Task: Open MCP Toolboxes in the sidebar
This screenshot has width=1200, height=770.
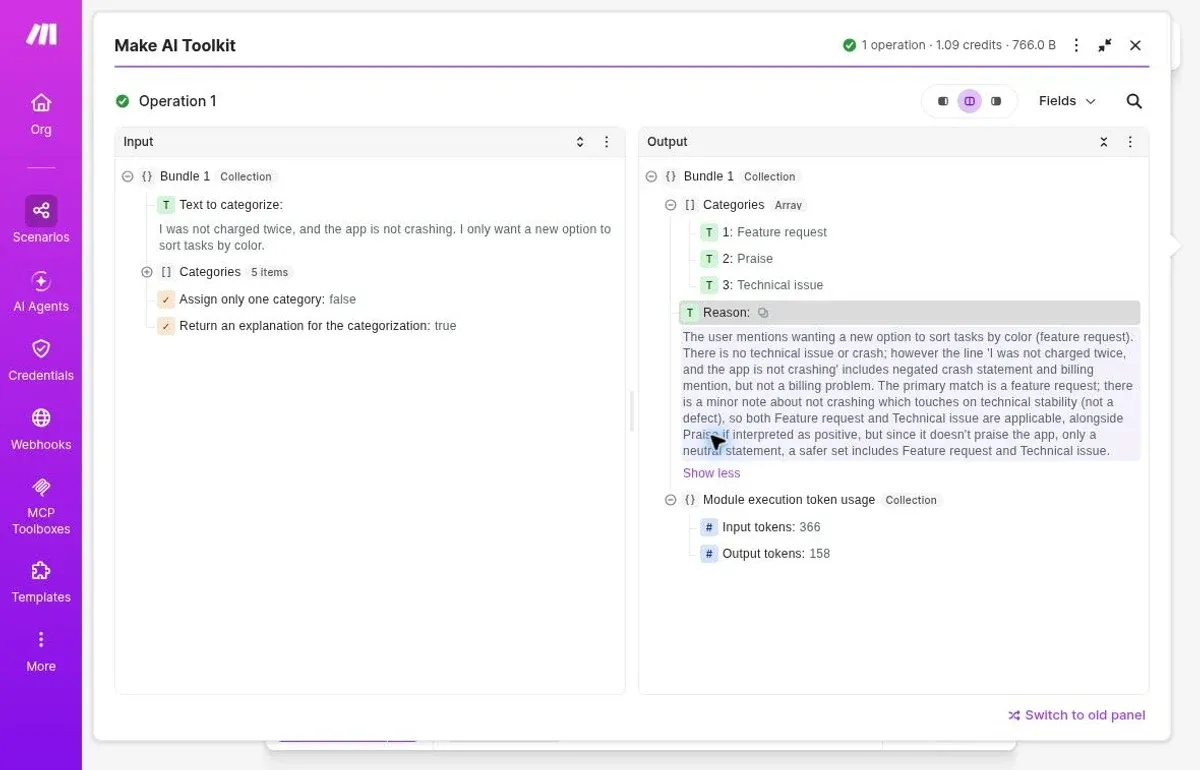Action: click(x=41, y=505)
